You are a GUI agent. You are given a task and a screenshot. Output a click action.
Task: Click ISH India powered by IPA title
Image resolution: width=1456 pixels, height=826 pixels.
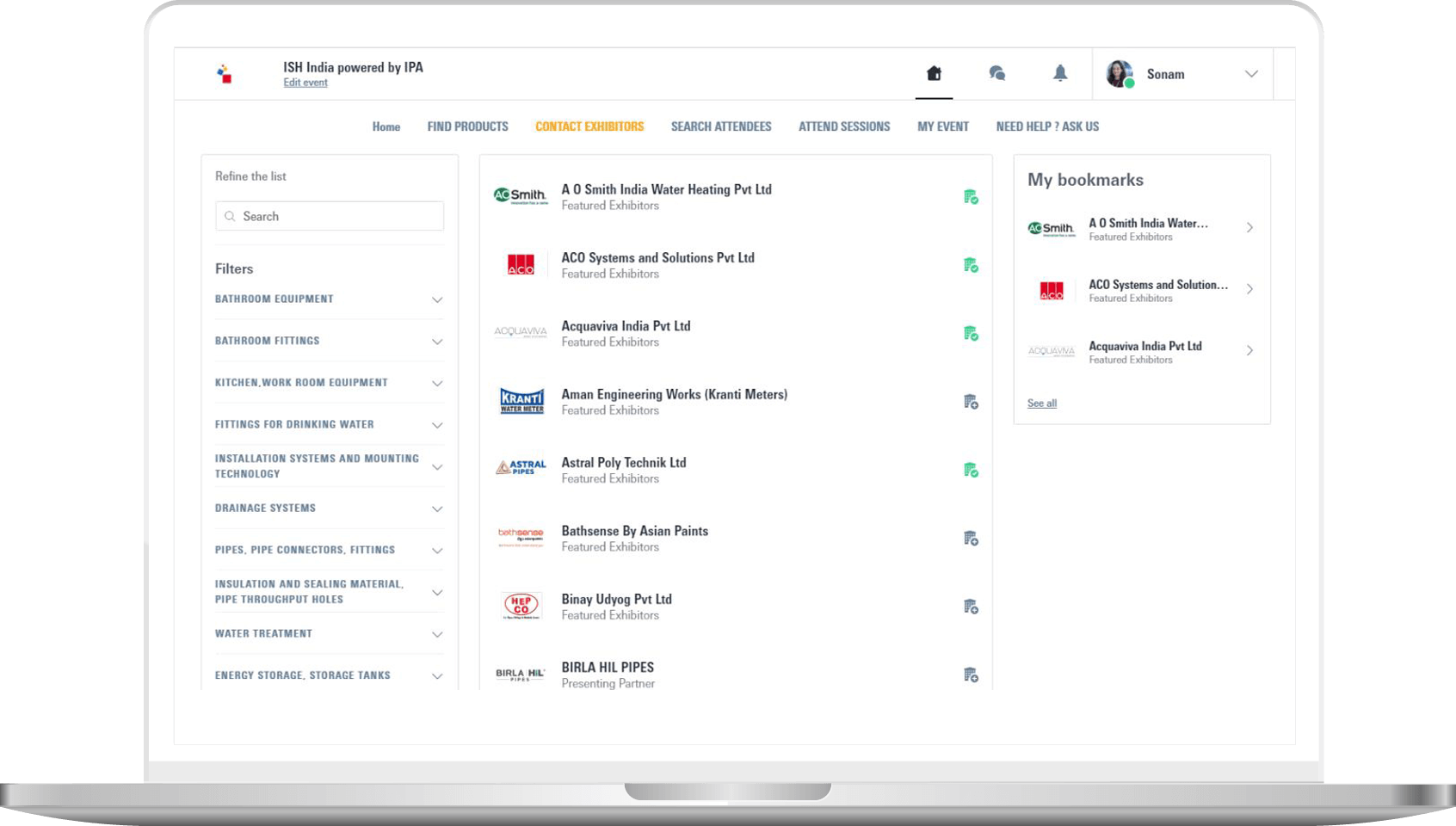click(353, 67)
